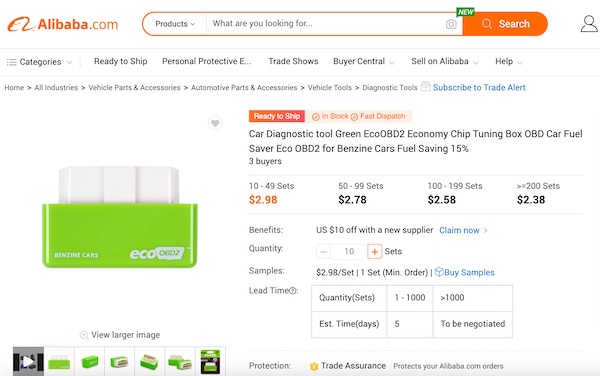Open the Products search category dropdown

pyautogui.click(x=175, y=24)
